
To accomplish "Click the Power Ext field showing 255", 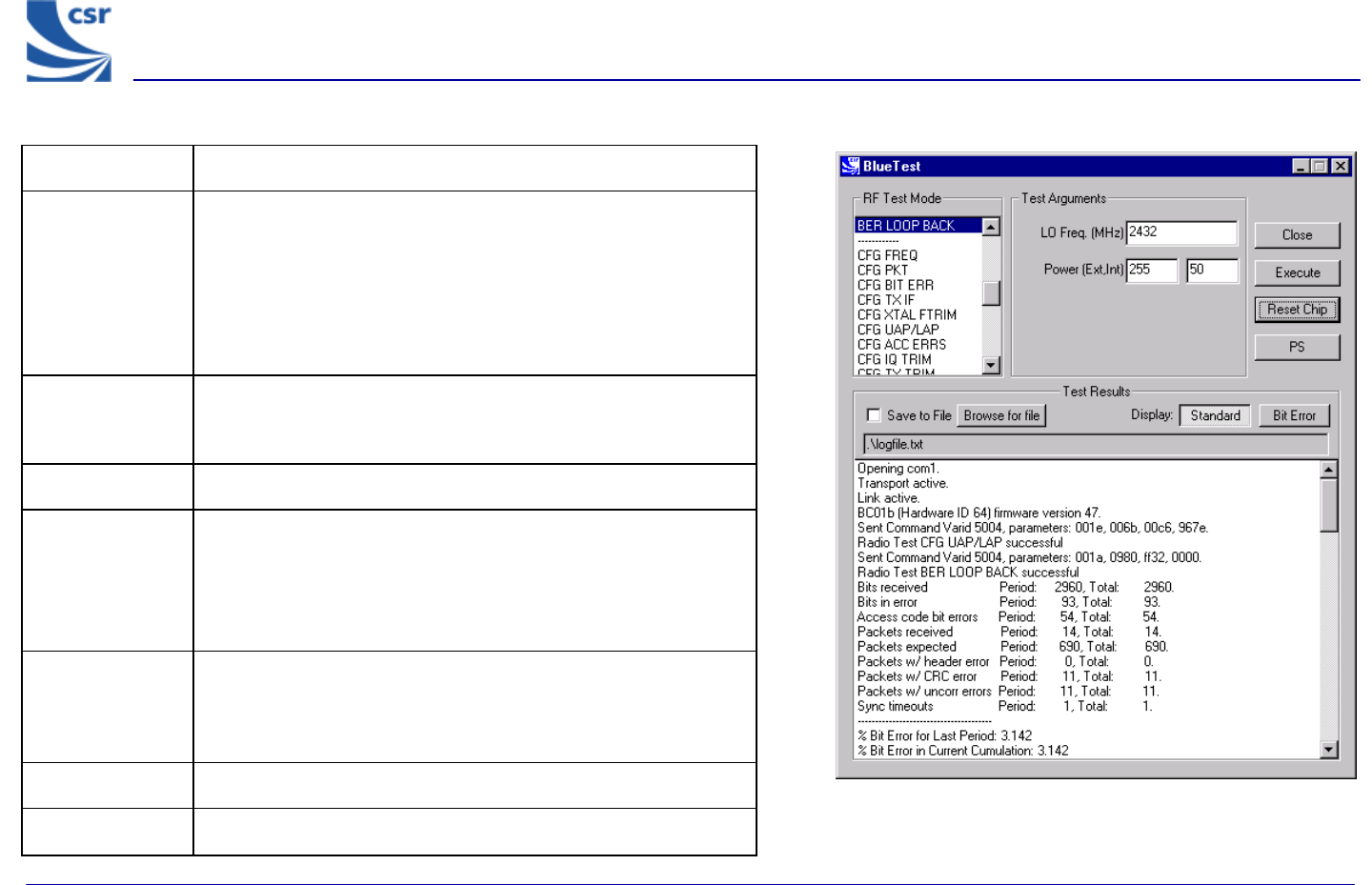I will click(1152, 271).
